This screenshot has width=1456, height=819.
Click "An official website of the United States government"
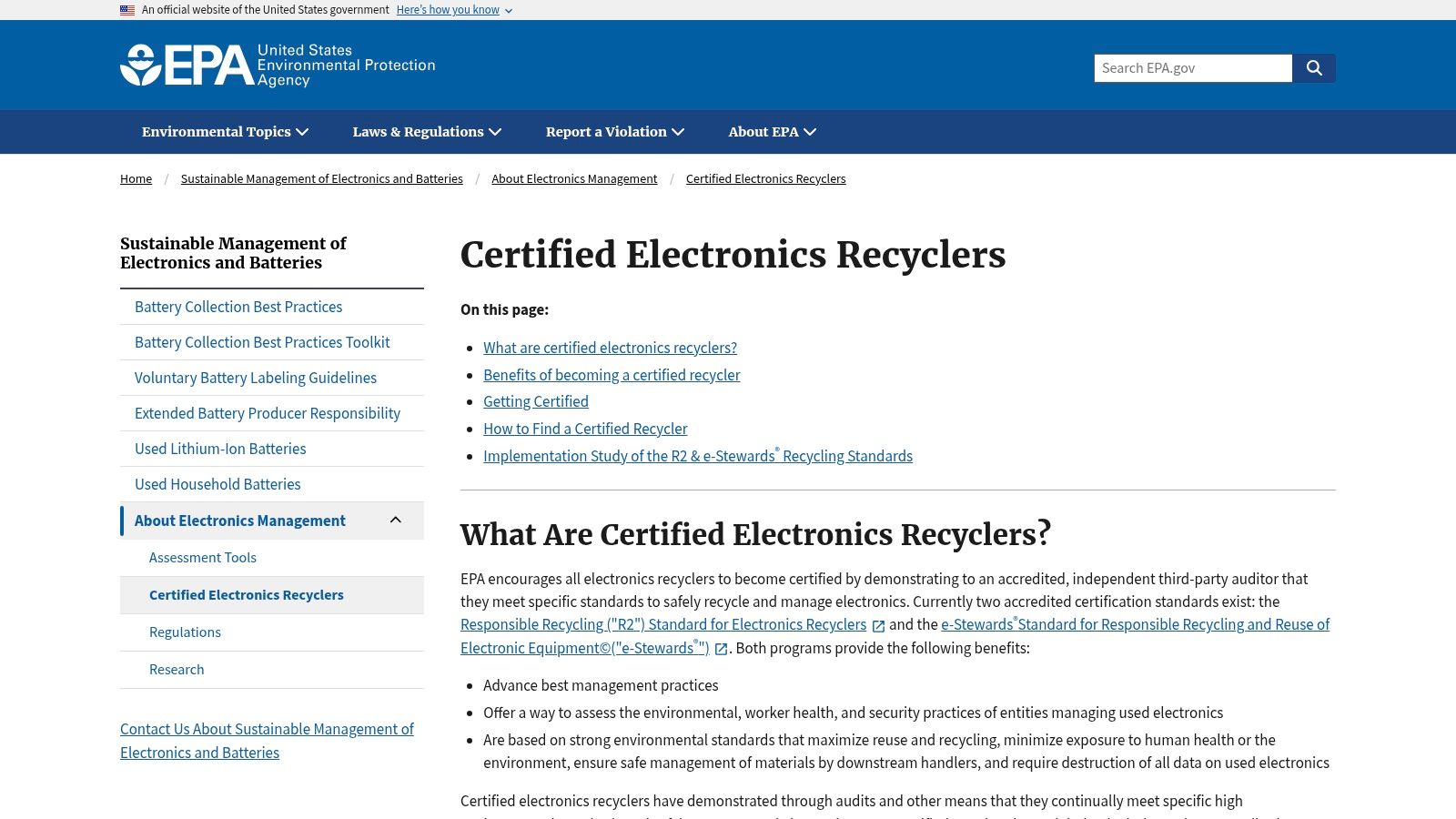[x=265, y=10]
